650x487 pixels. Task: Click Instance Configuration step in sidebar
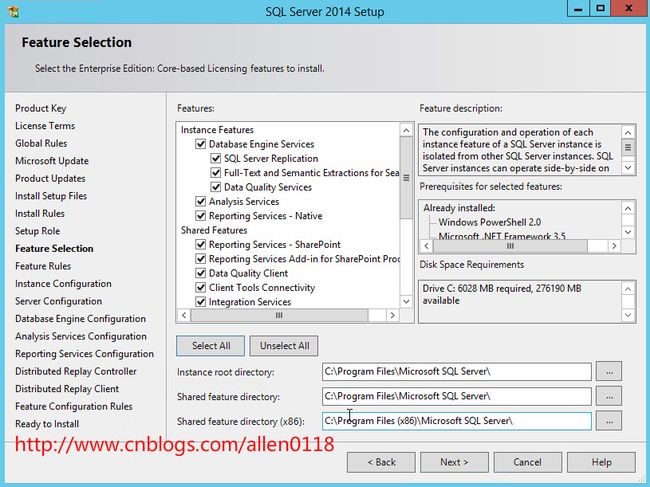tap(63, 283)
